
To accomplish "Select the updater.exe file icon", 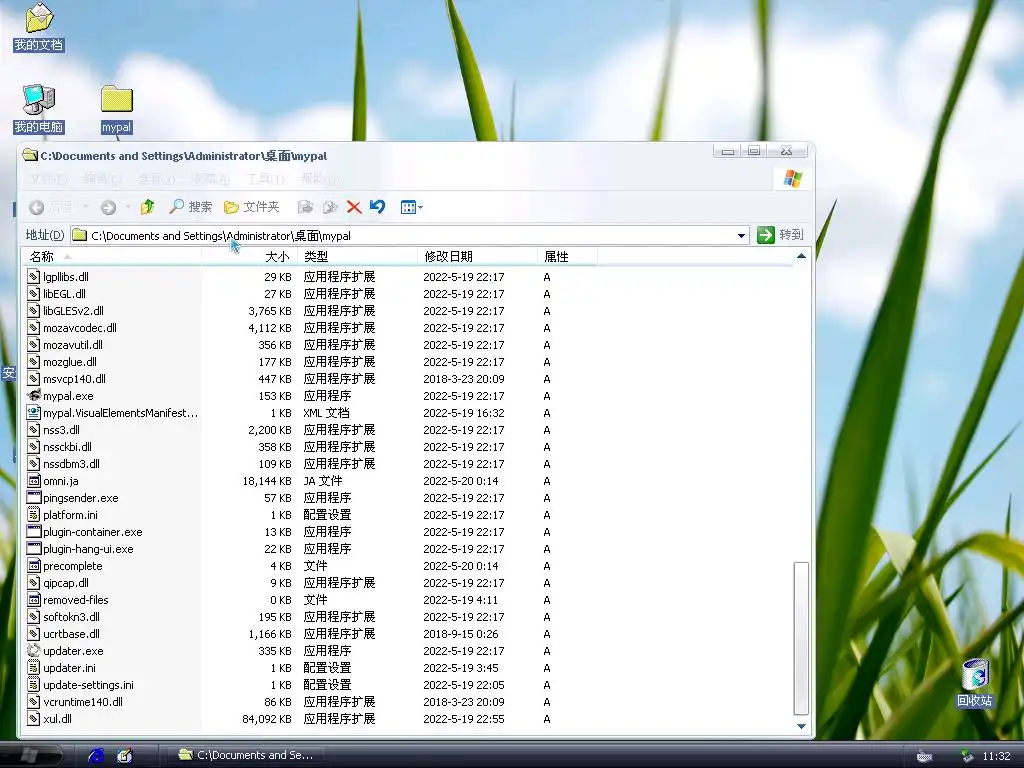I will coord(34,650).
